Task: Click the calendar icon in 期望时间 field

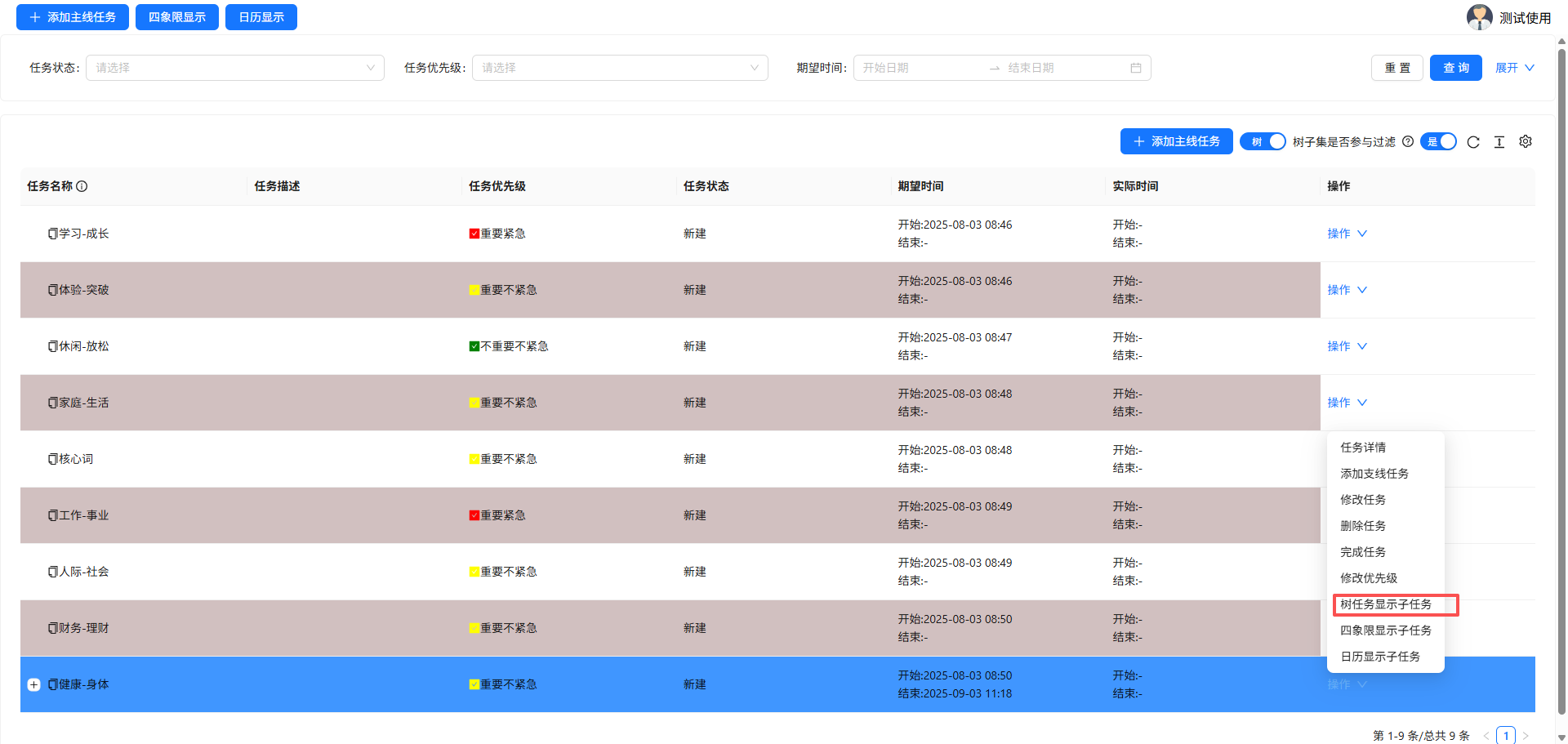Action: coord(1135,68)
